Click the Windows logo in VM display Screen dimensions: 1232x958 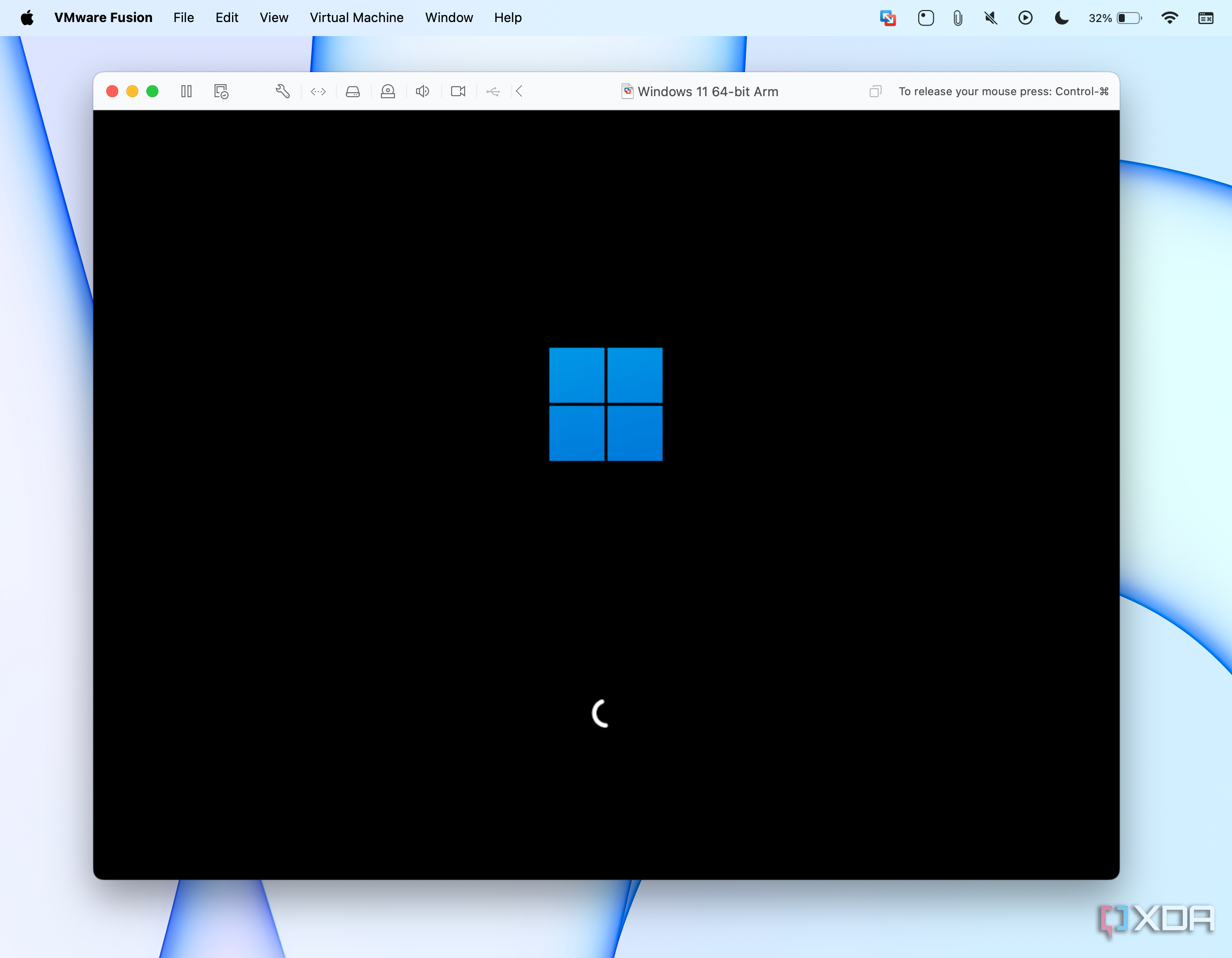(606, 404)
